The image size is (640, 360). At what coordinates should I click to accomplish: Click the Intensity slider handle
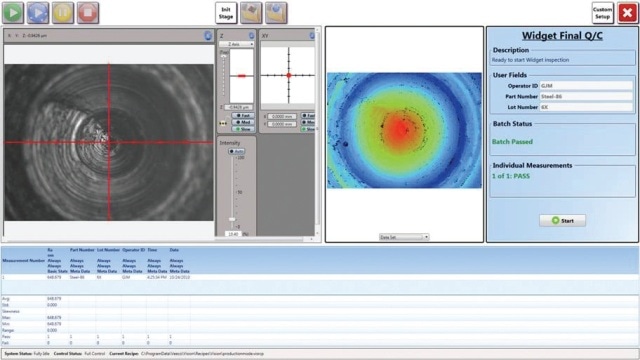(x=232, y=220)
